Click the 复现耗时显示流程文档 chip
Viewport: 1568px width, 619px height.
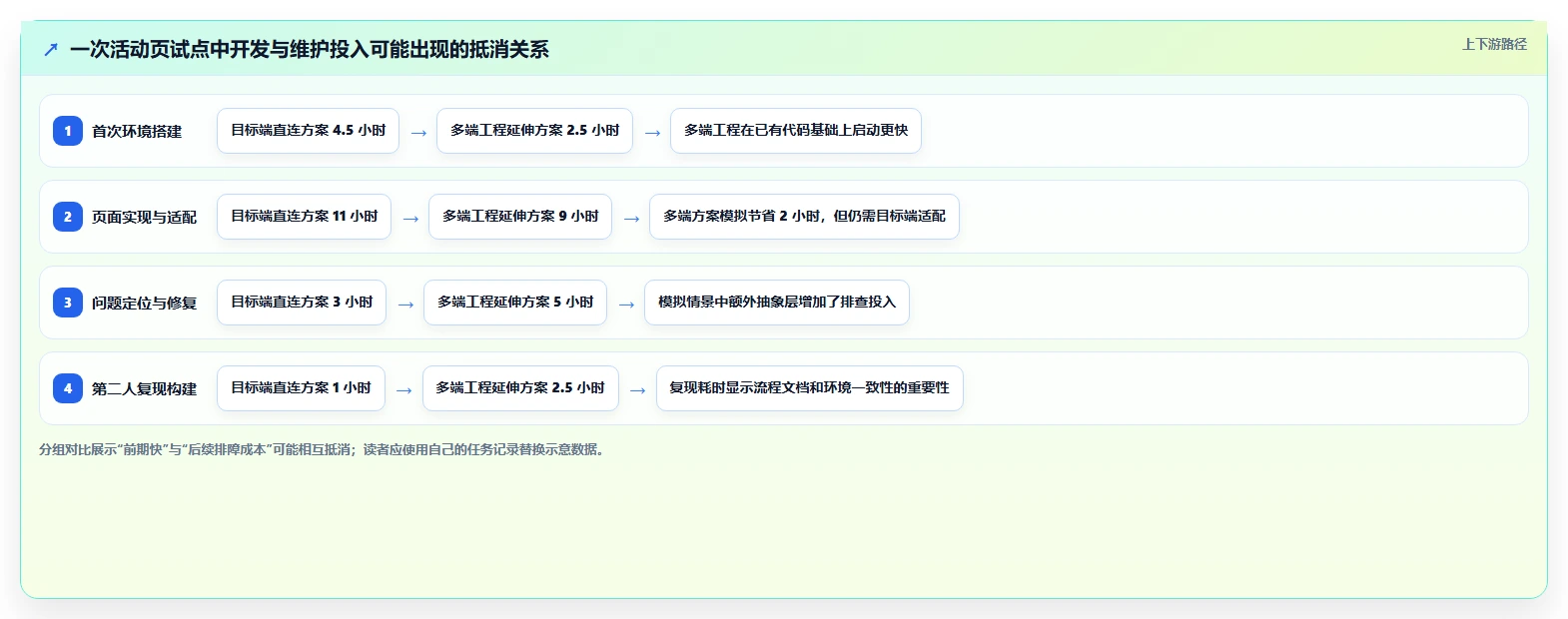[809, 388]
